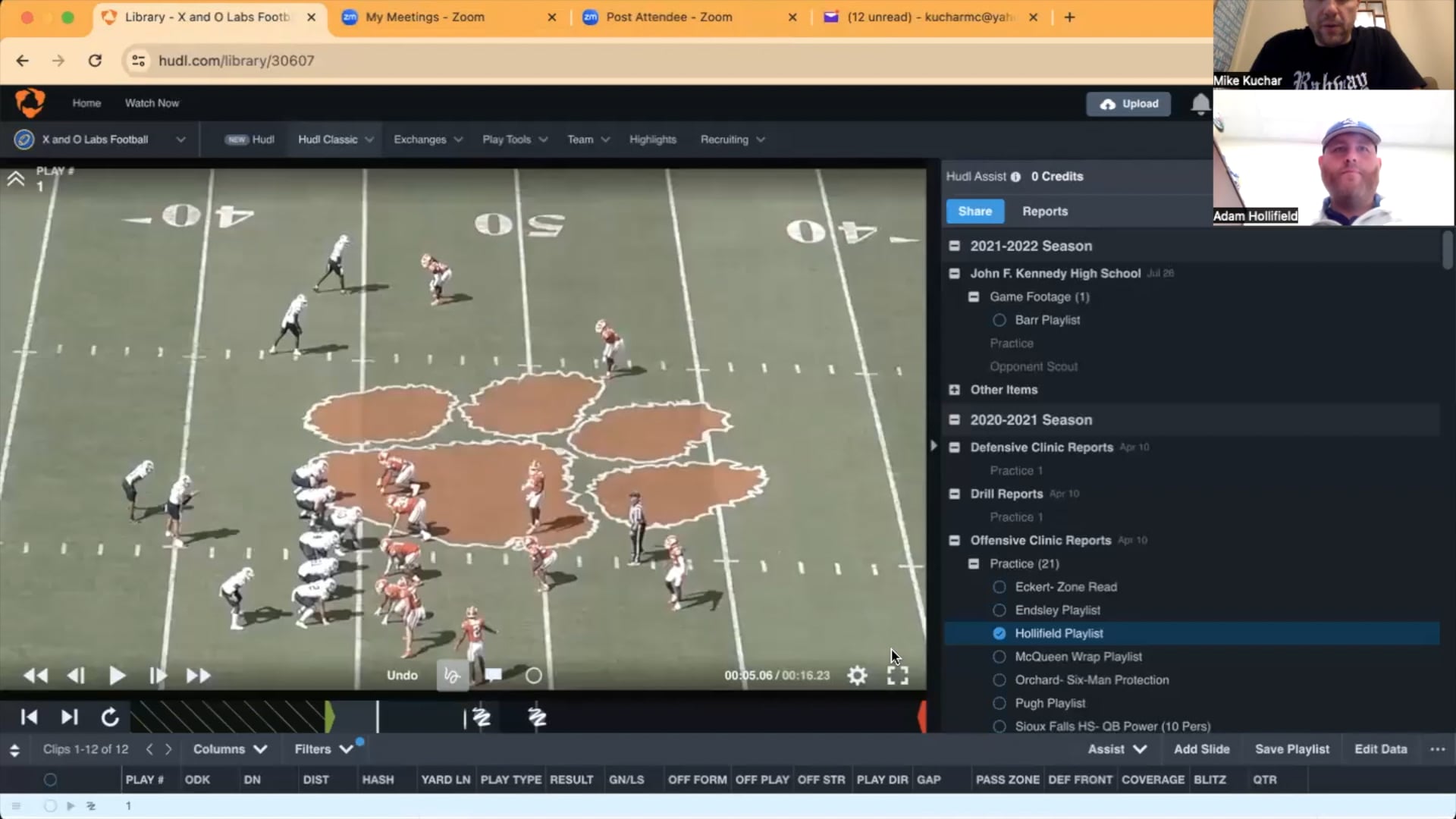The width and height of the screenshot is (1456, 819).
Task: Collapse Game Footage (1) folder
Action: pyautogui.click(x=974, y=297)
